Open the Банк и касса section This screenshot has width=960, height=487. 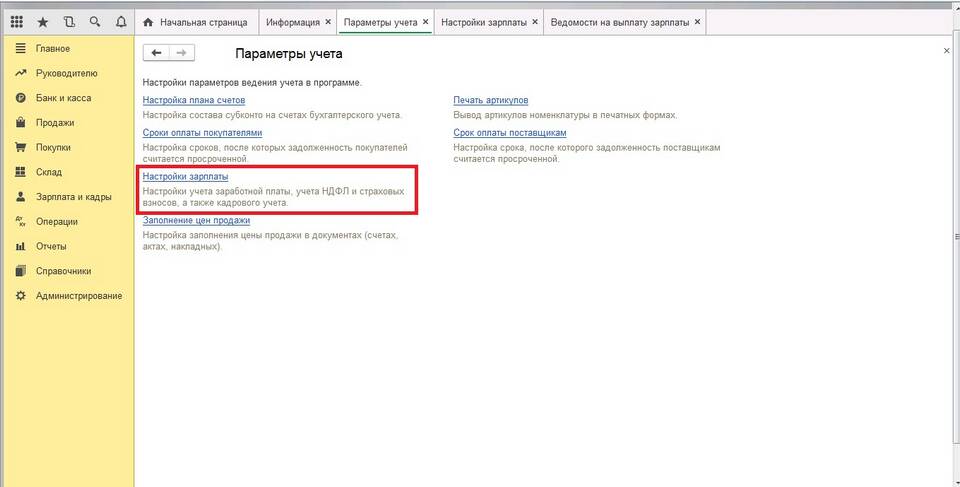pyautogui.click(x=63, y=98)
